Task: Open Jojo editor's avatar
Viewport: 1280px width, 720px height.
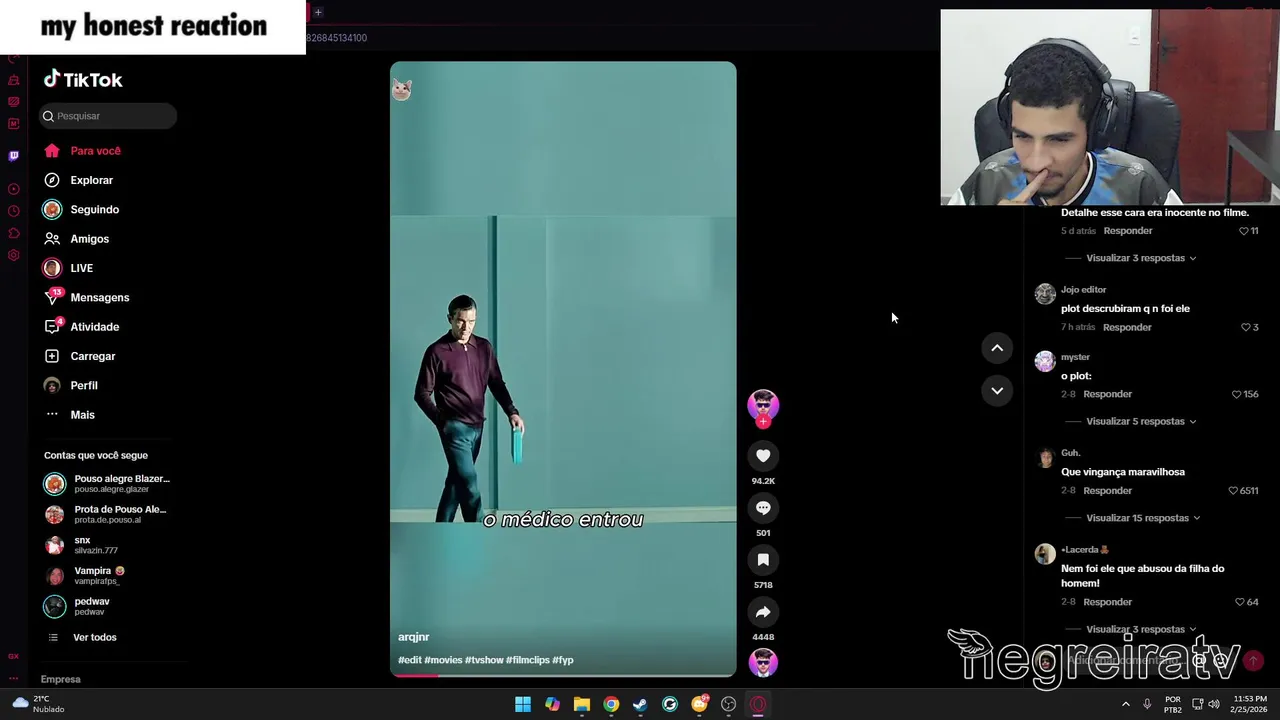Action: 1045,293
